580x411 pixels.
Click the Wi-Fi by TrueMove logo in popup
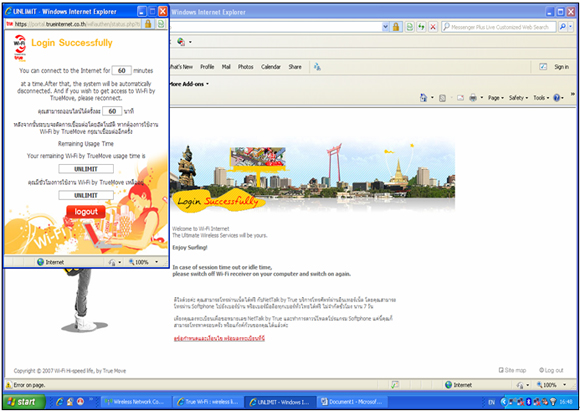[20, 48]
